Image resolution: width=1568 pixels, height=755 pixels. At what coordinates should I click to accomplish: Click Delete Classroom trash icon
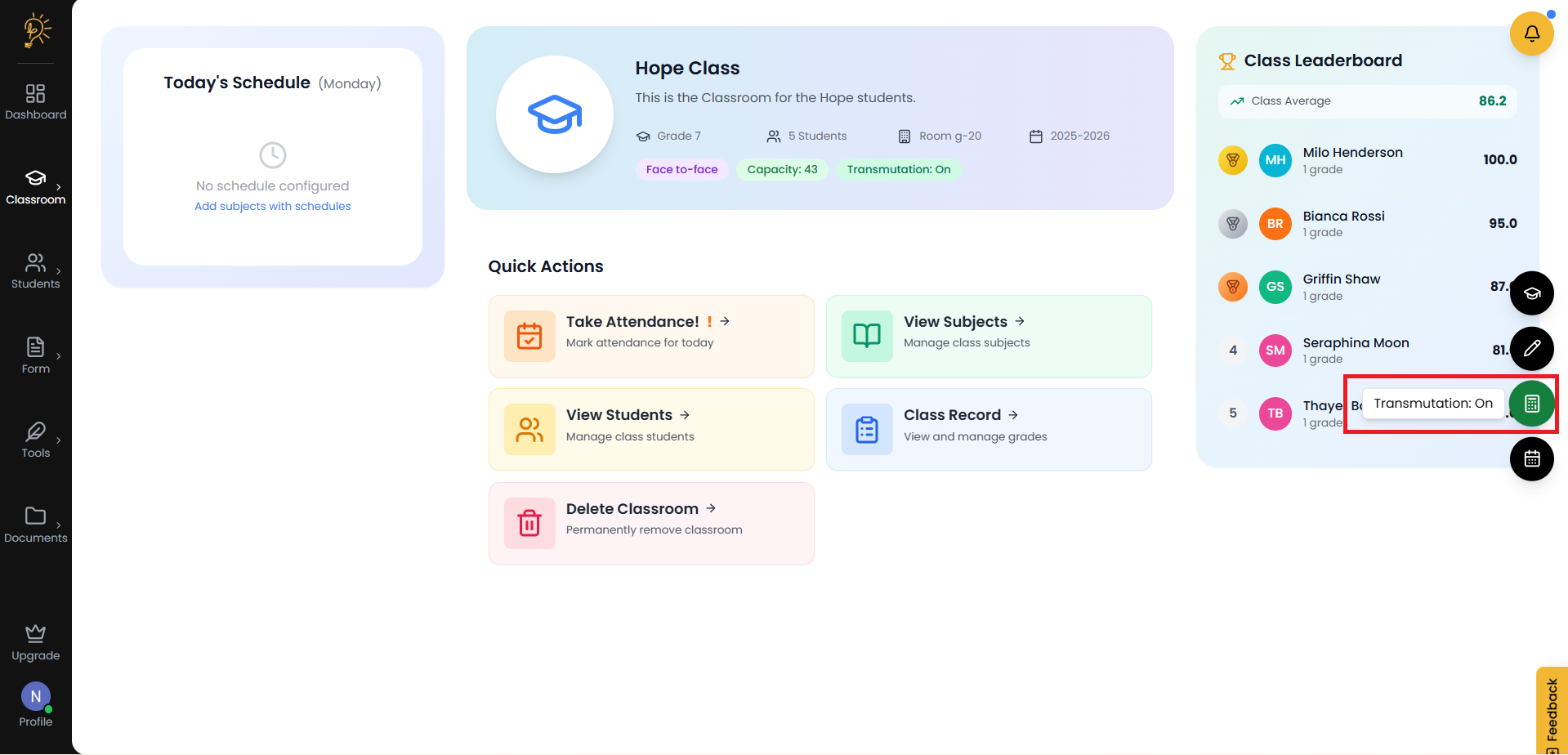529,523
